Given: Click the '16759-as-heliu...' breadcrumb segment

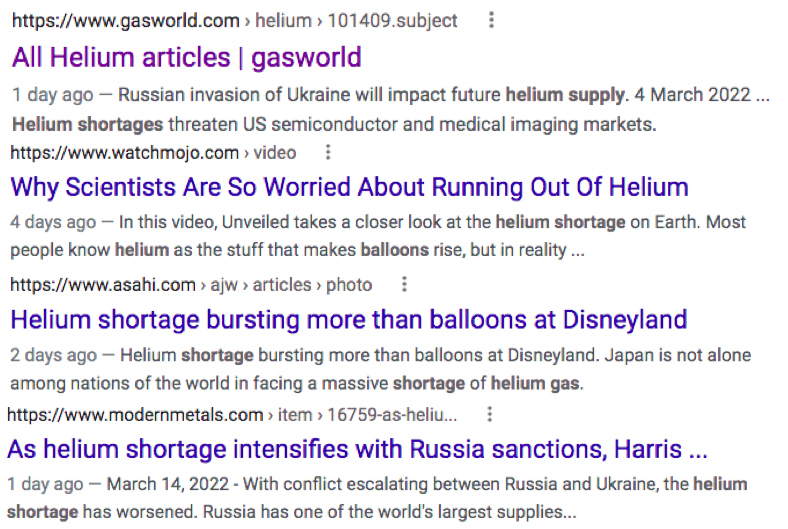Looking at the screenshot, I should [x=392, y=415].
